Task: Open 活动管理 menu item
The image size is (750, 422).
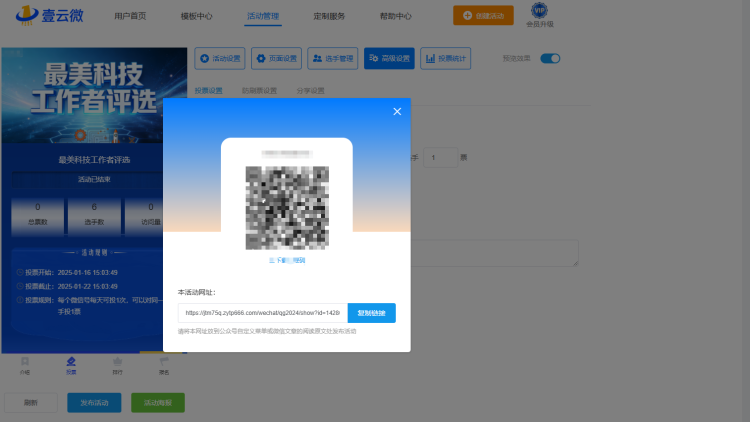Action: (263, 16)
